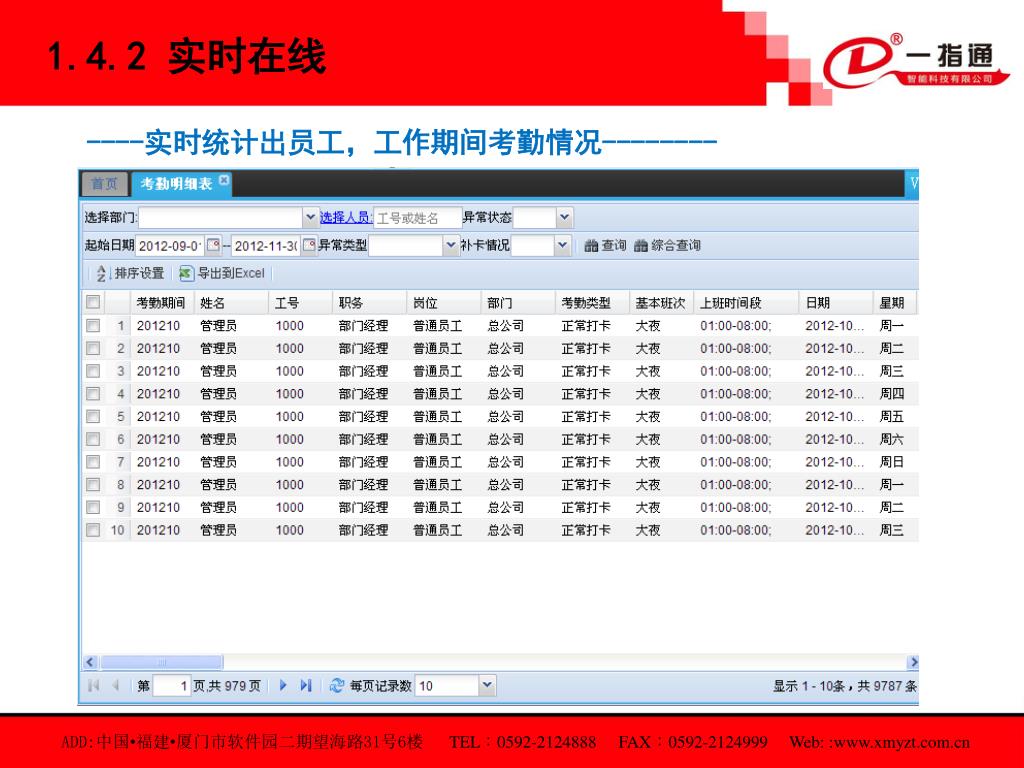This screenshot has height=768, width=1024.
Task: Click the 部门 column header
Action: [519, 302]
